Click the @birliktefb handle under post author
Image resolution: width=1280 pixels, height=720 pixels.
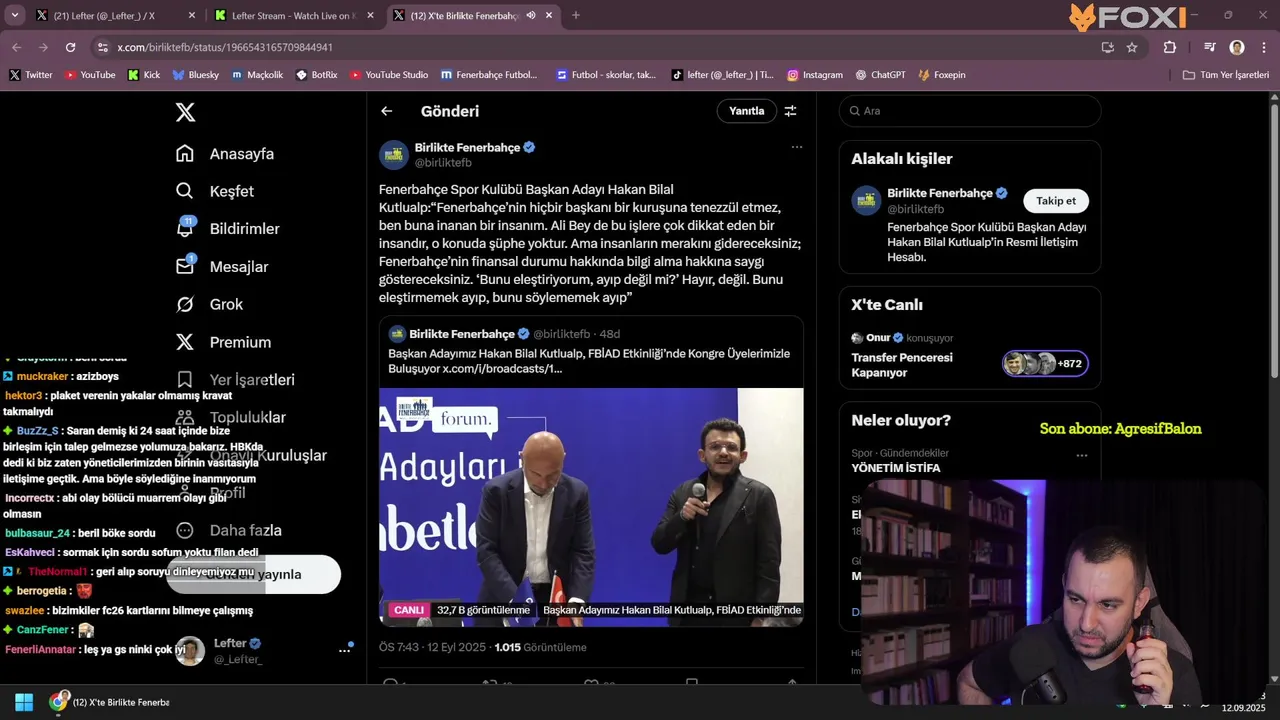pos(443,162)
